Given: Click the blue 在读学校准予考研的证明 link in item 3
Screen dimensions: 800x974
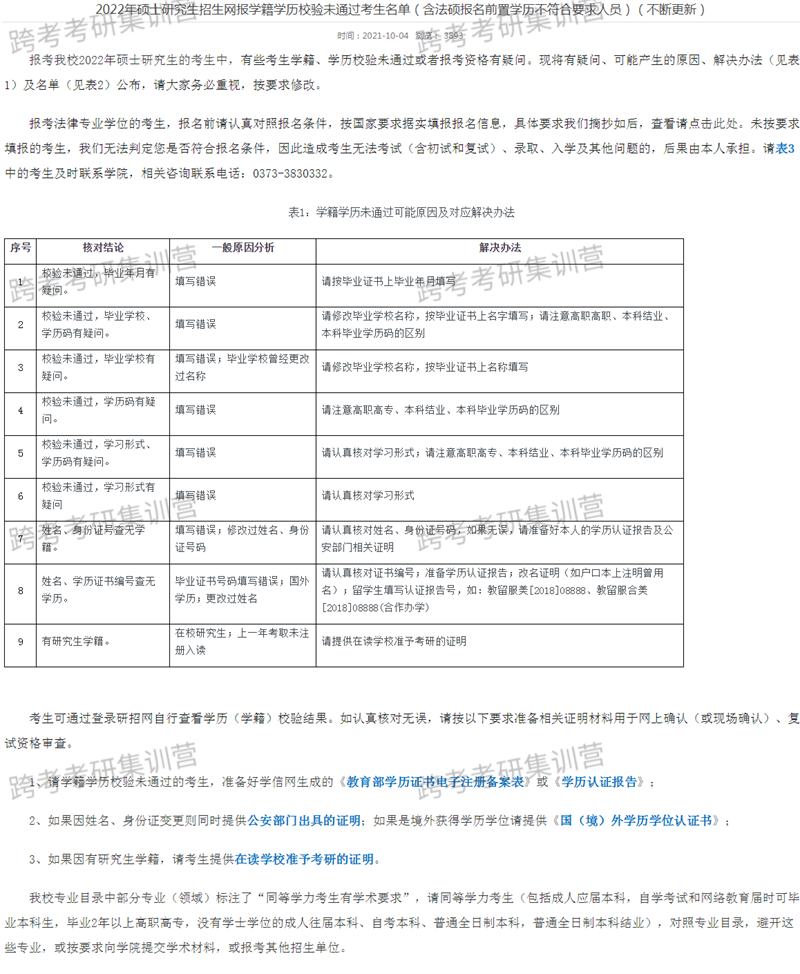Looking at the screenshot, I should (x=304, y=859).
